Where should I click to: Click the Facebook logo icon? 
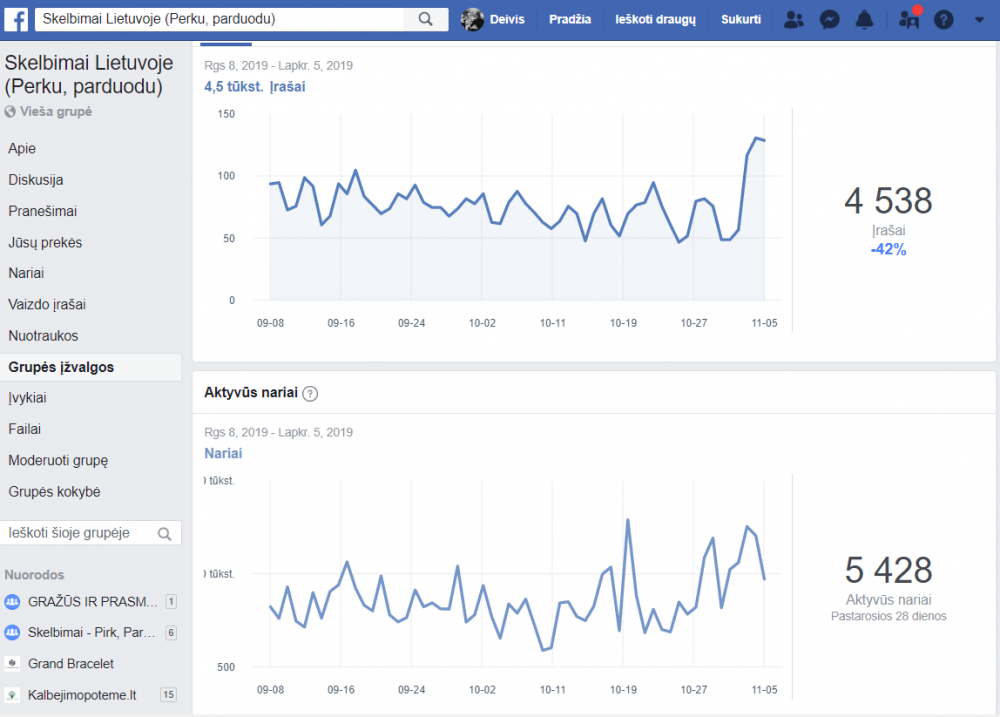click(x=16, y=19)
